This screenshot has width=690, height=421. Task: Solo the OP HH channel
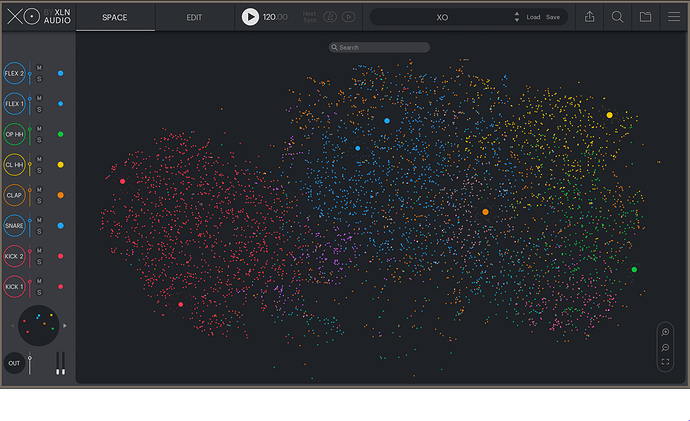(39, 140)
